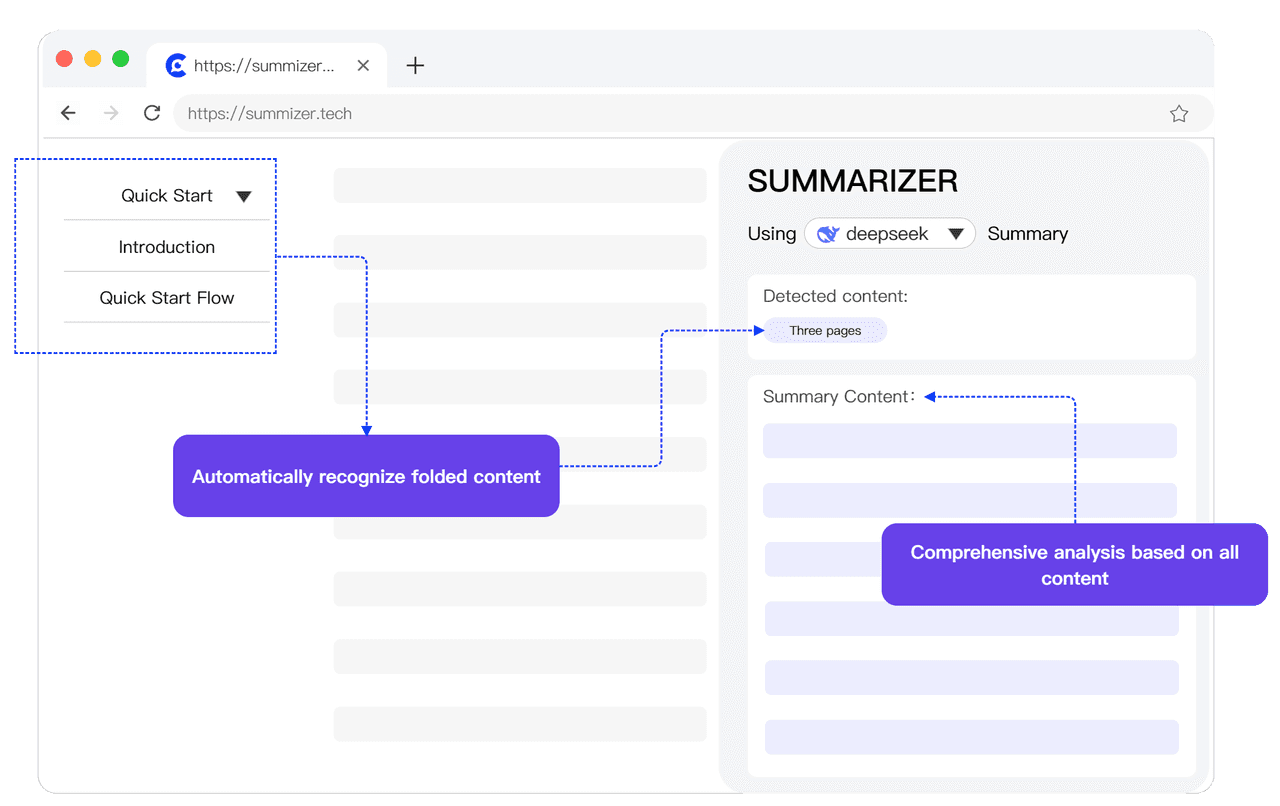Image resolution: width=1280 pixels, height=806 pixels.
Task: Click the Comprehensive analysis based on all content button
Action: pyautogui.click(x=1074, y=565)
